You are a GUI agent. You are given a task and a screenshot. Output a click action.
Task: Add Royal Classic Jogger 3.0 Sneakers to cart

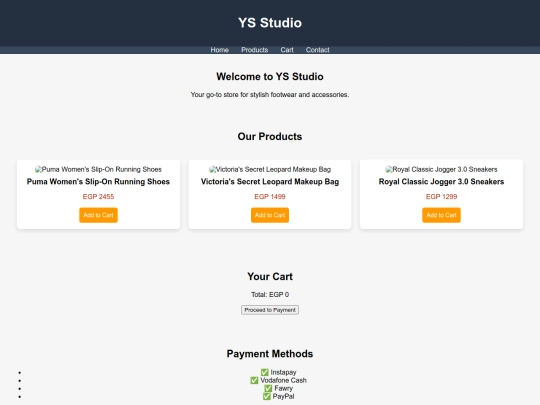(441, 215)
